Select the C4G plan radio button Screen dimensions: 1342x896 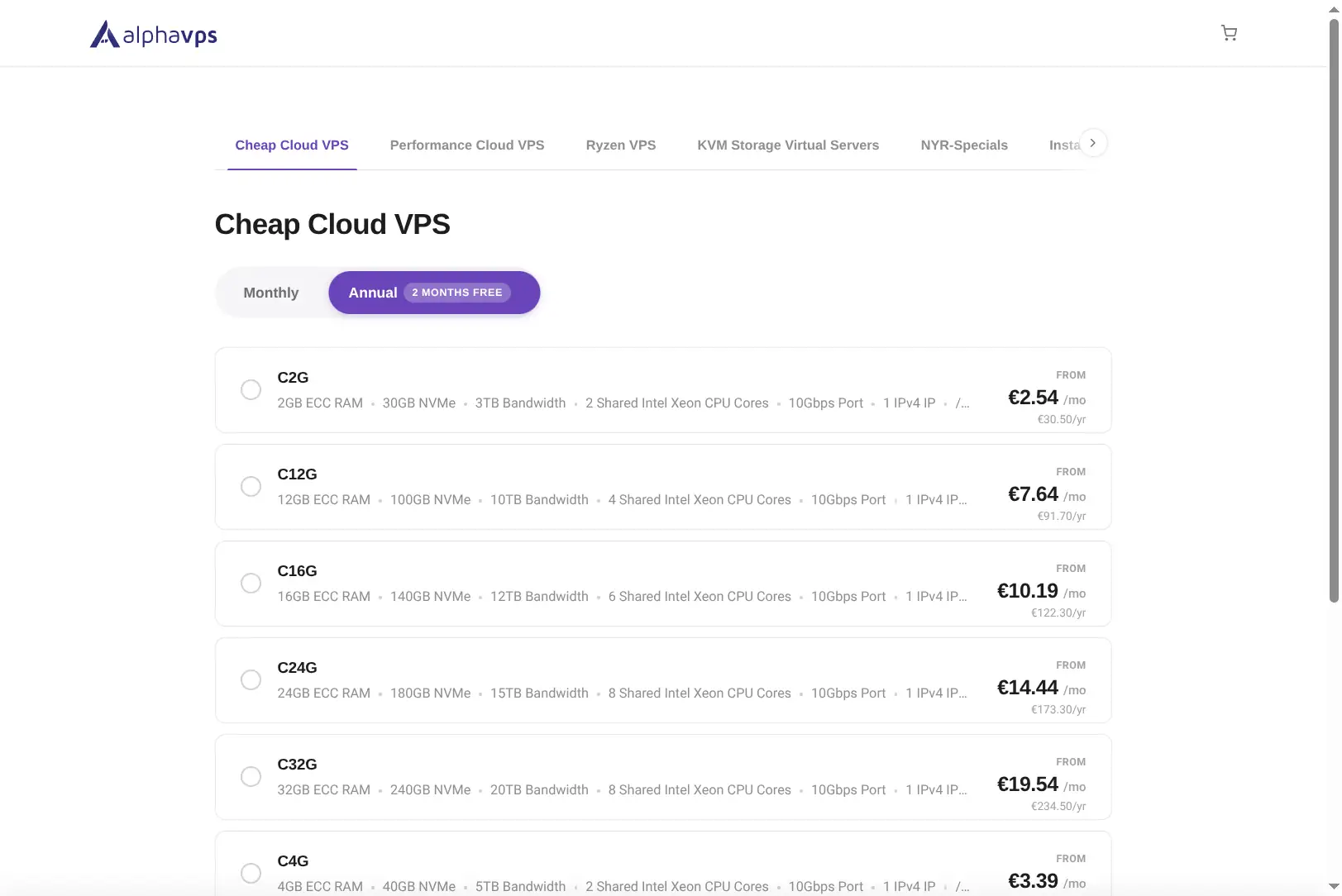(x=251, y=873)
